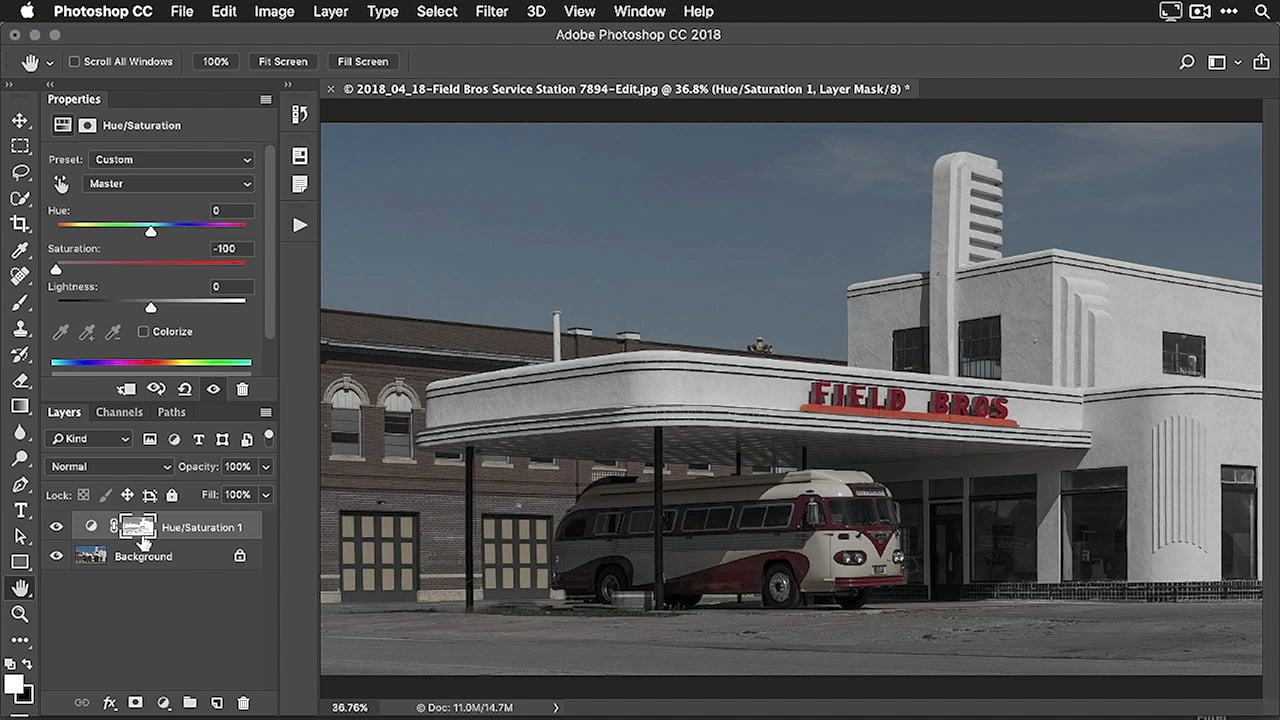This screenshot has width=1280, height=720.
Task: Click the Fill Screen button
Action: point(363,62)
